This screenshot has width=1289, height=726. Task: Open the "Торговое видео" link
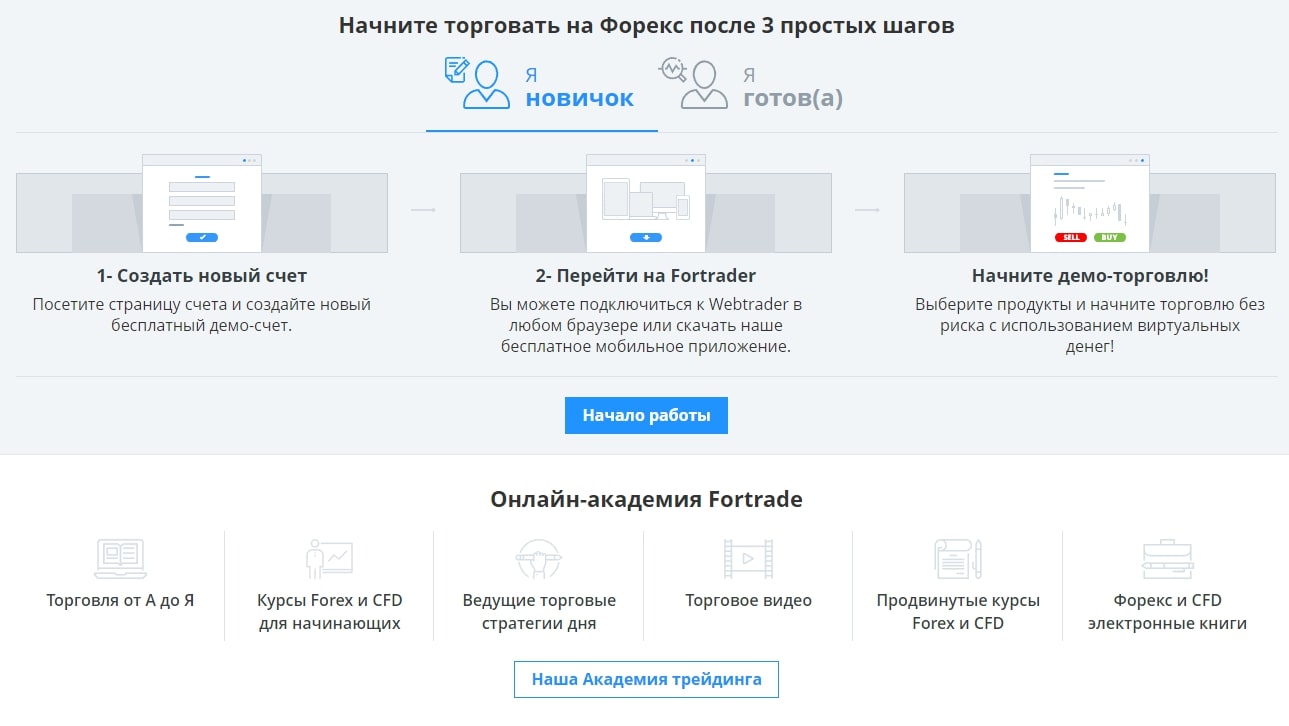(748, 601)
